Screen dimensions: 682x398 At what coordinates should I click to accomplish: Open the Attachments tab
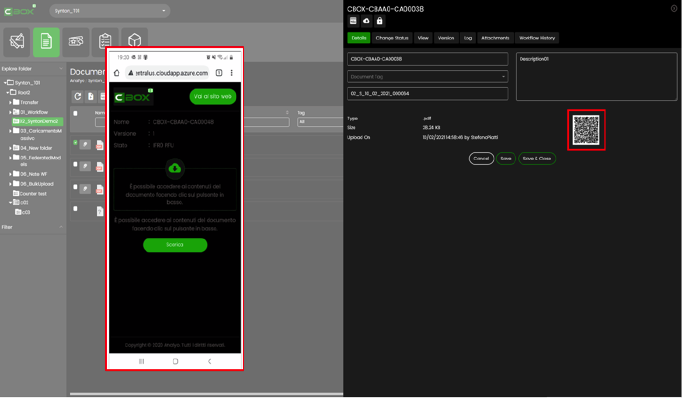pos(495,38)
